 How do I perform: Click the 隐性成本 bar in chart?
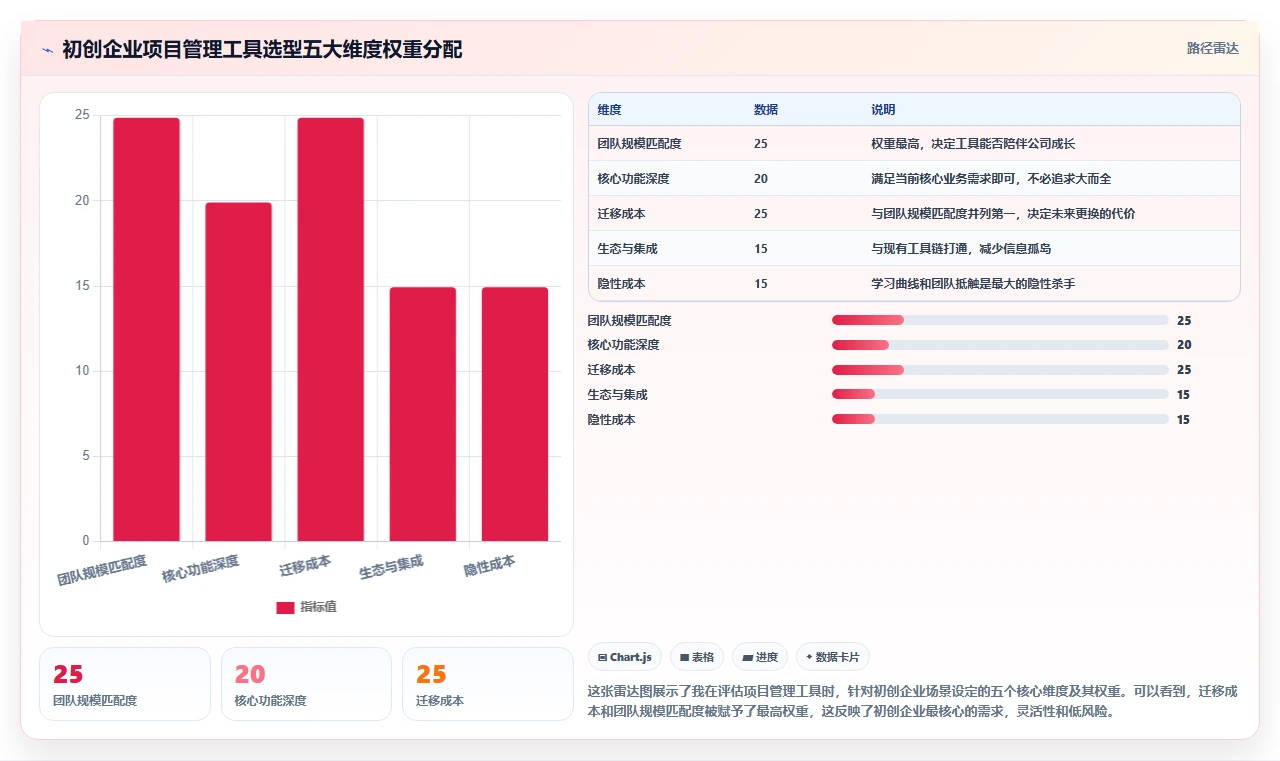click(x=515, y=414)
